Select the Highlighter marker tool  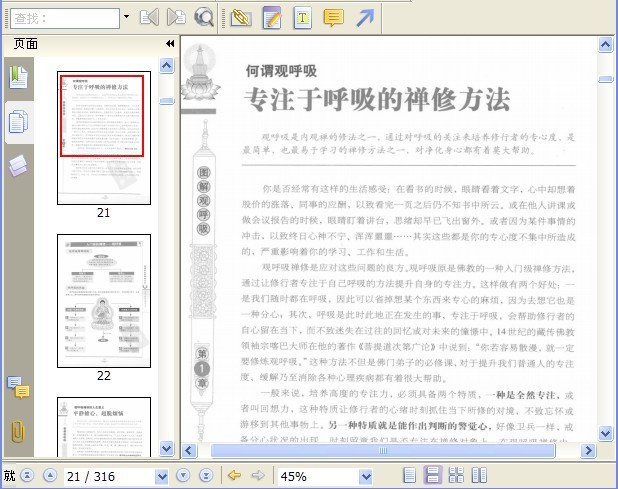tap(241, 18)
